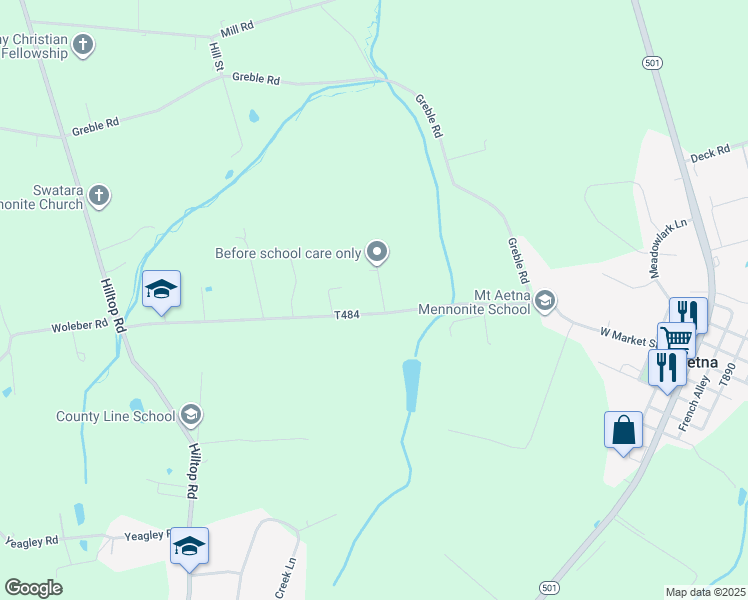Screen dimensions: 748x600
Task: Open the lower restaurant fork-and-knife marker
Action: click(667, 368)
